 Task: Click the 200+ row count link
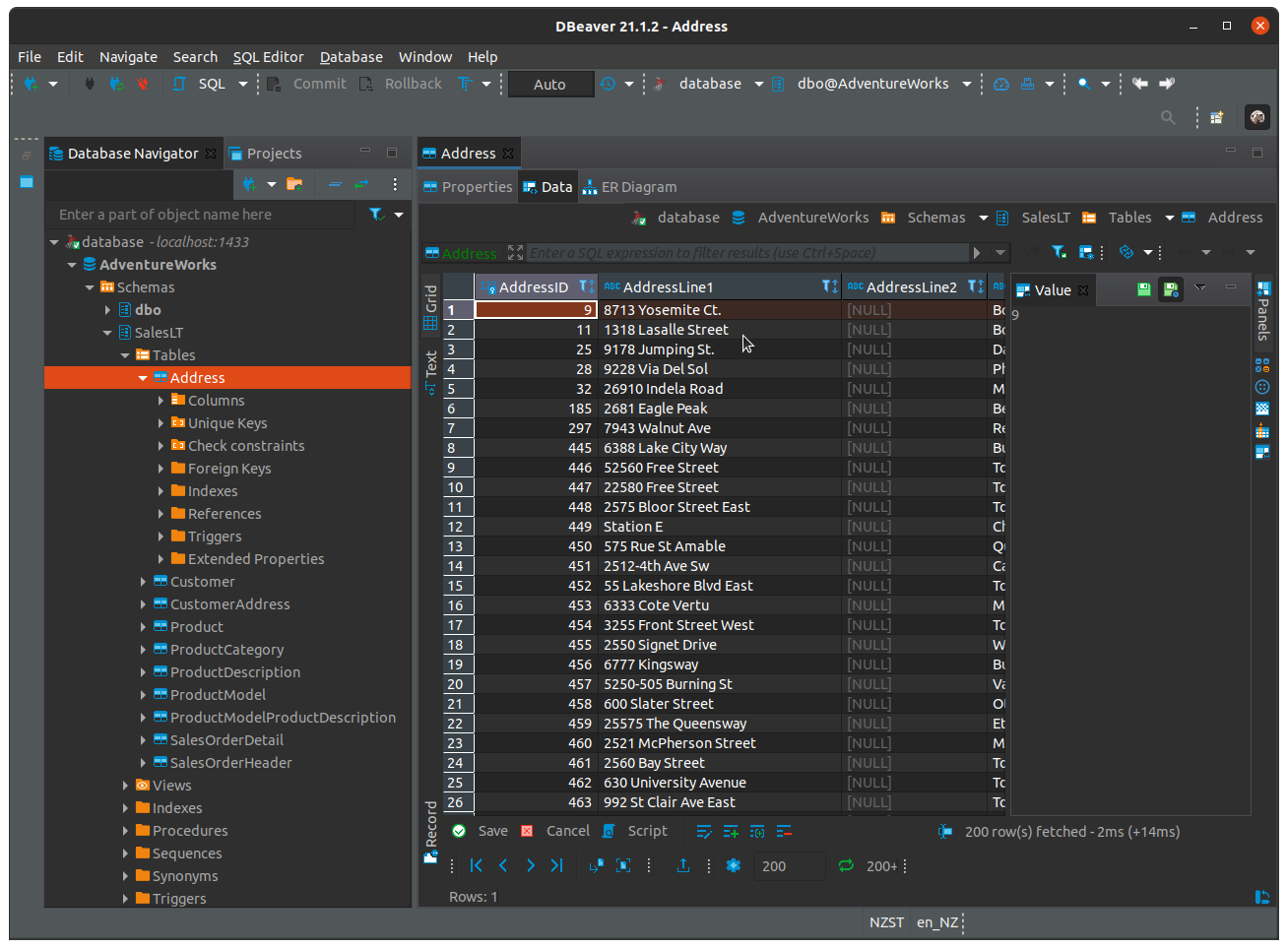pyautogui.click(x=881, y=866)
